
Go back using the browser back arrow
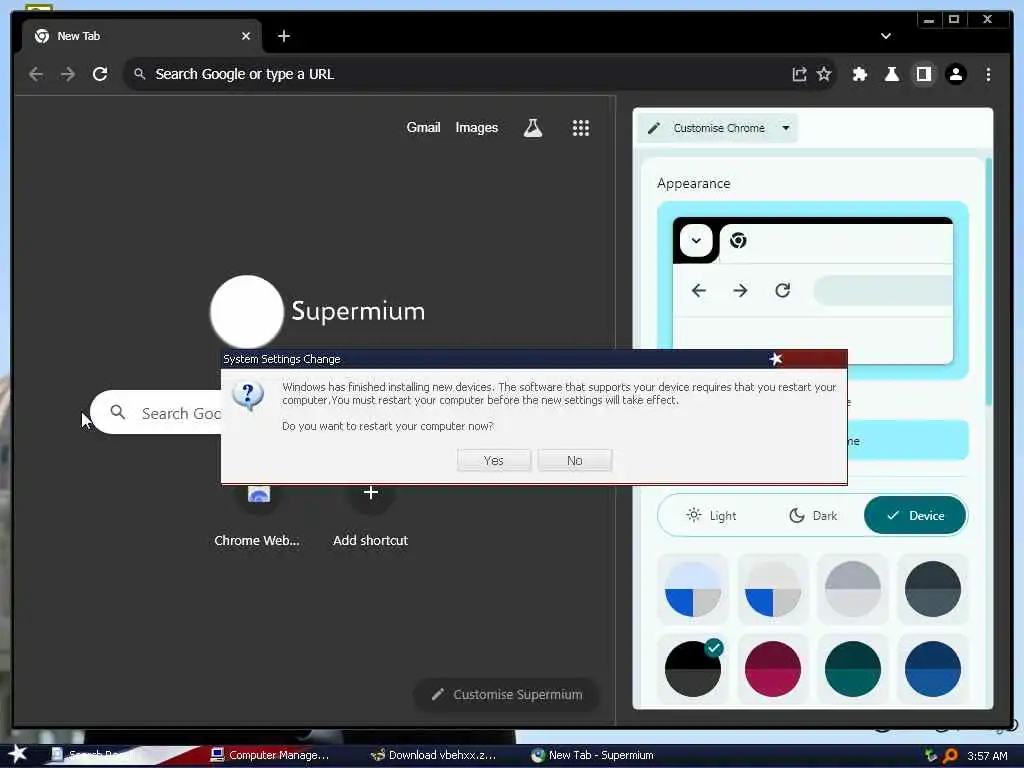[36, 74]
